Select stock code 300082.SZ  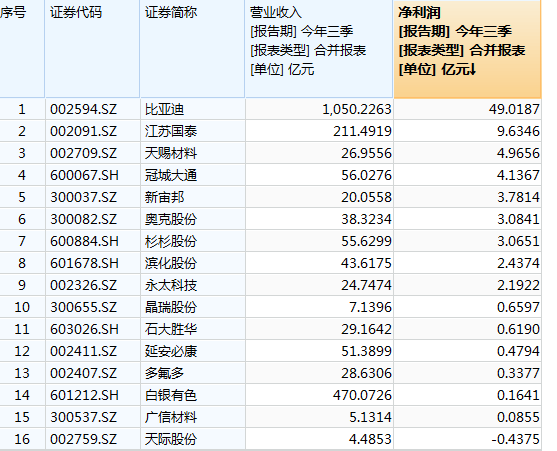pos(83,219)
